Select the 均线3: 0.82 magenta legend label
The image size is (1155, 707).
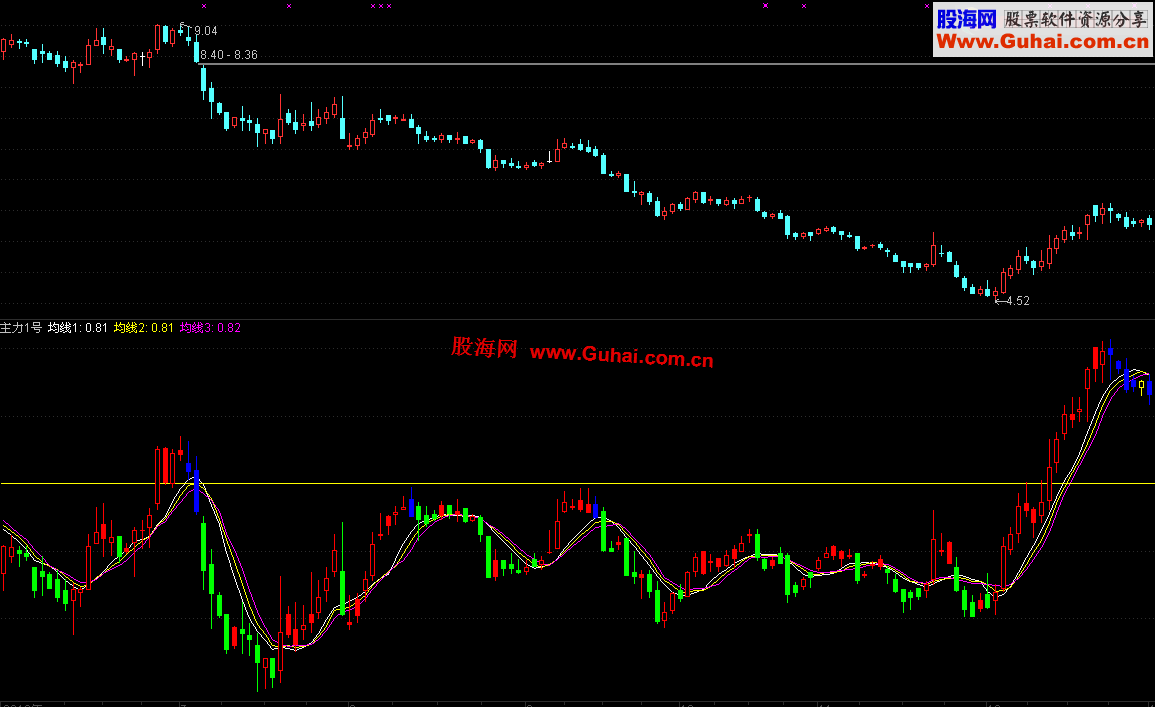[x=210, y=328]
